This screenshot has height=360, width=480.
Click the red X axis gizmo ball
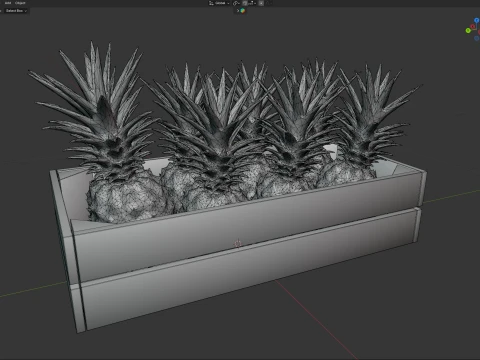point(473,27)
